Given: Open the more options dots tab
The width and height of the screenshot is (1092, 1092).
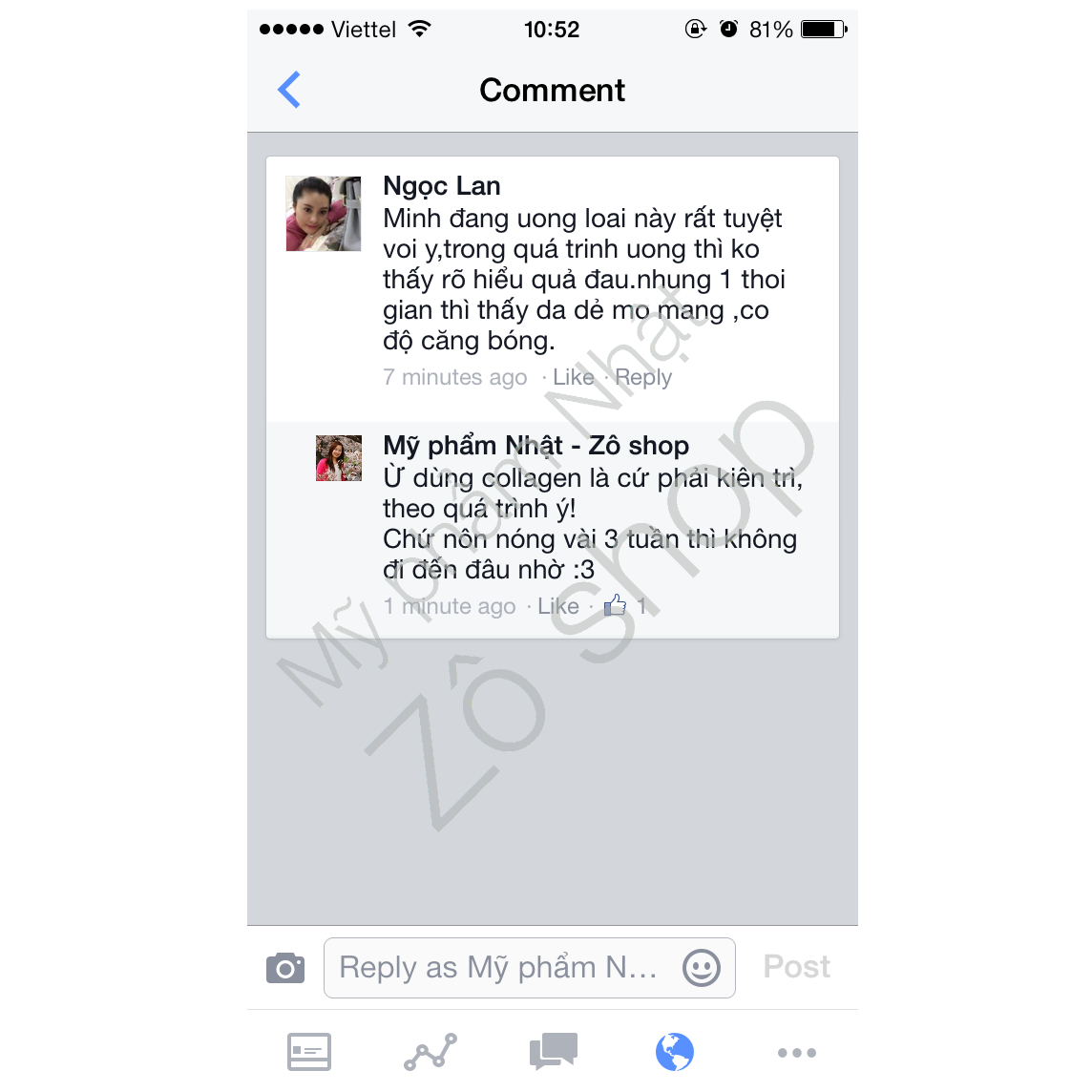Looking at the screenshot, I should pyautogui.click(x=797, y=1052).
